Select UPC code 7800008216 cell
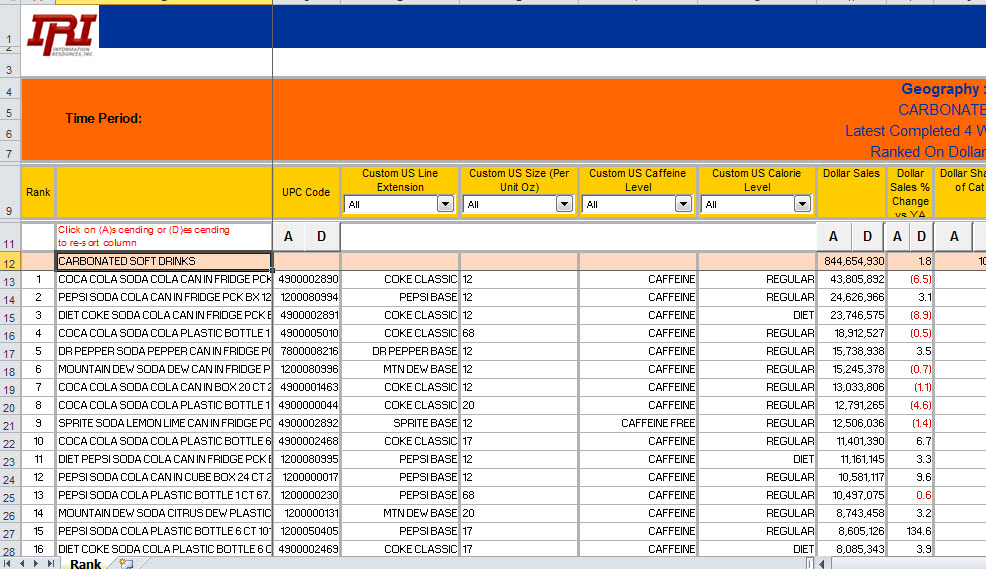The image size is (986, 569). tap(307, 351)
